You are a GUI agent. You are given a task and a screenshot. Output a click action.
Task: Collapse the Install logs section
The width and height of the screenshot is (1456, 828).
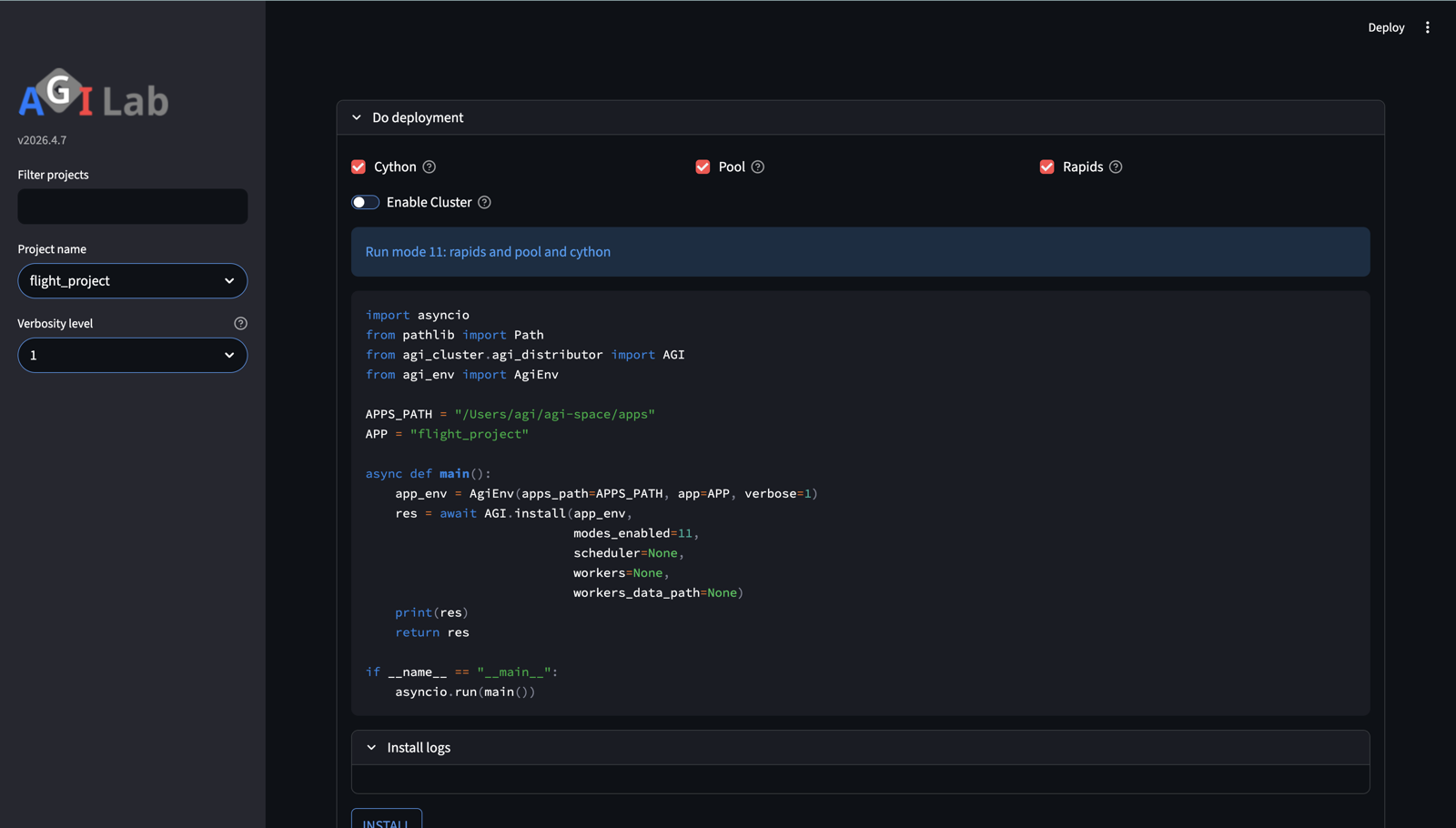click(371, 746)
